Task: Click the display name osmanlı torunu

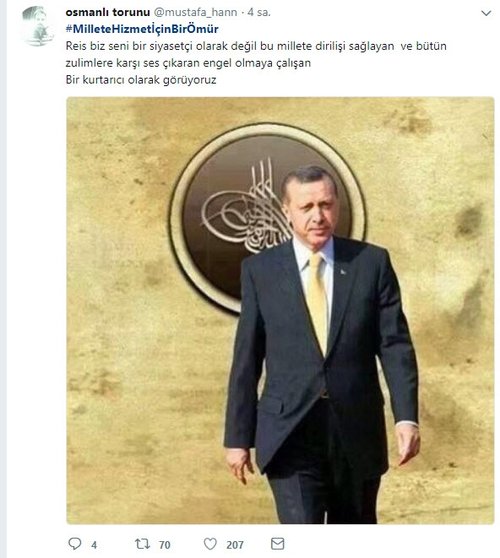Action: pos(108,12)
